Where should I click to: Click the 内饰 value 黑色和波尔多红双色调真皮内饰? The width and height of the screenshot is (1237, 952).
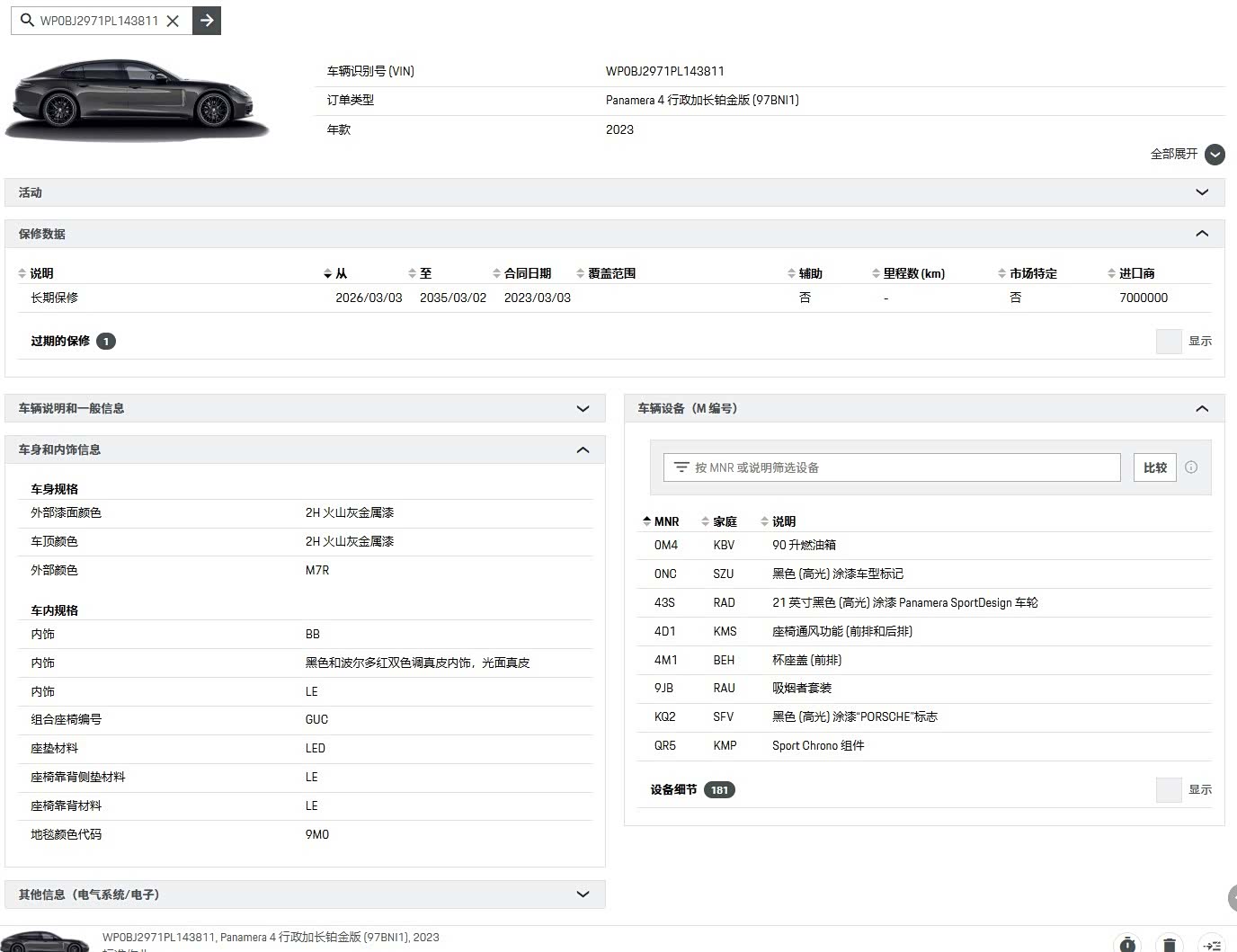(417, 663)
